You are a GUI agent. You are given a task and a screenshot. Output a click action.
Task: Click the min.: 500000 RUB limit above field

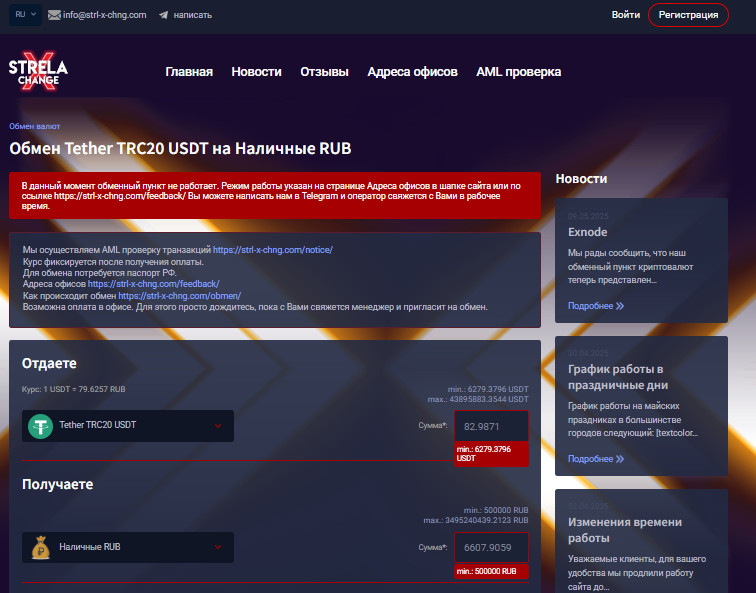tap(496, 510)
